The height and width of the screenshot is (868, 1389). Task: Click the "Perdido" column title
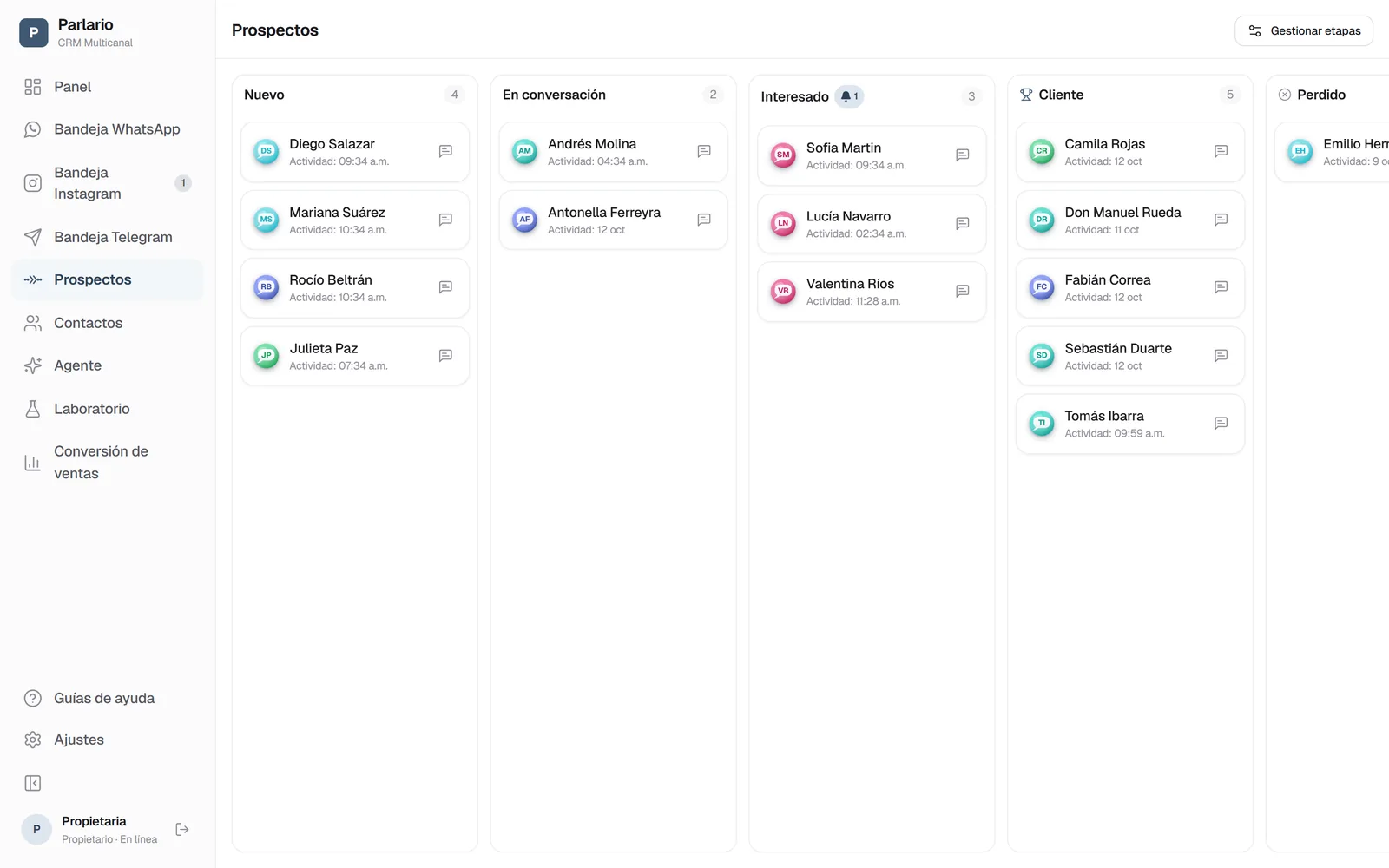click(1321, 95)
